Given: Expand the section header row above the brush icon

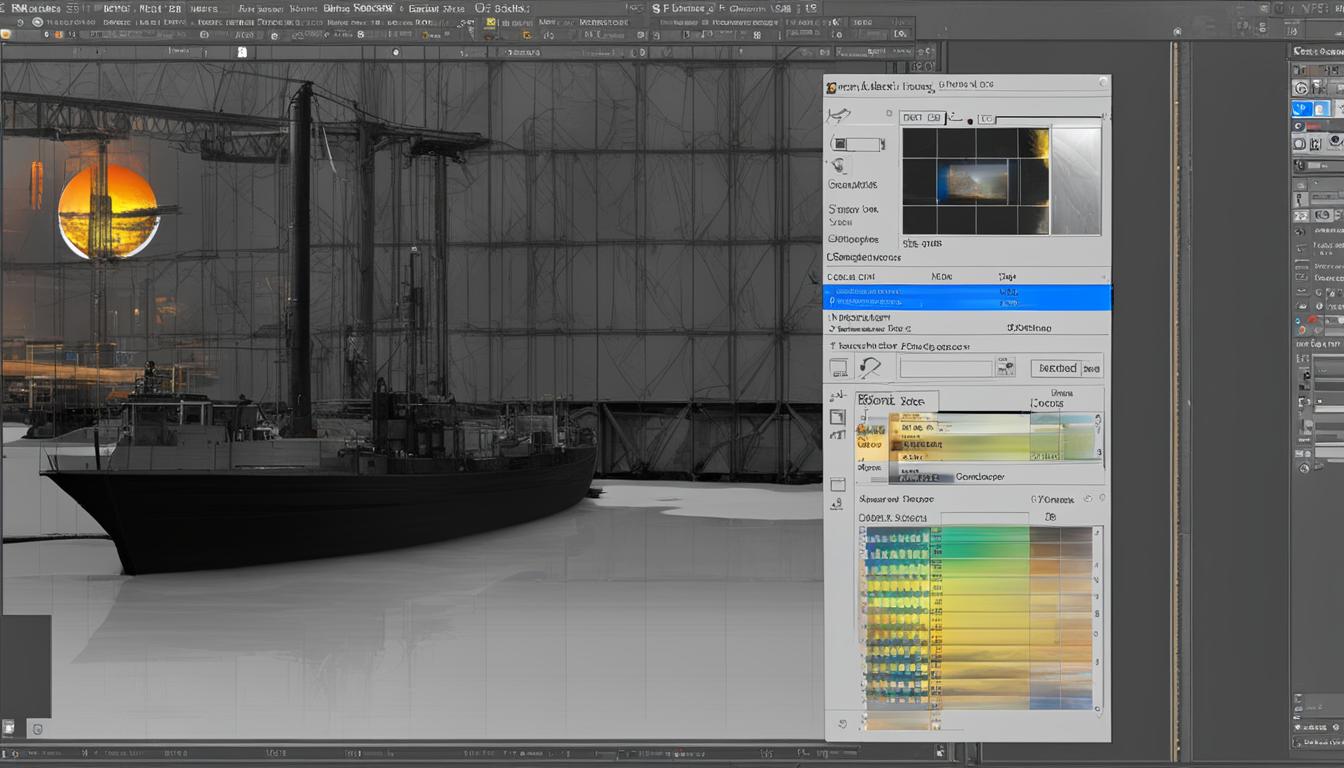Looking at the screenshot, I should (x=967, y=346).
